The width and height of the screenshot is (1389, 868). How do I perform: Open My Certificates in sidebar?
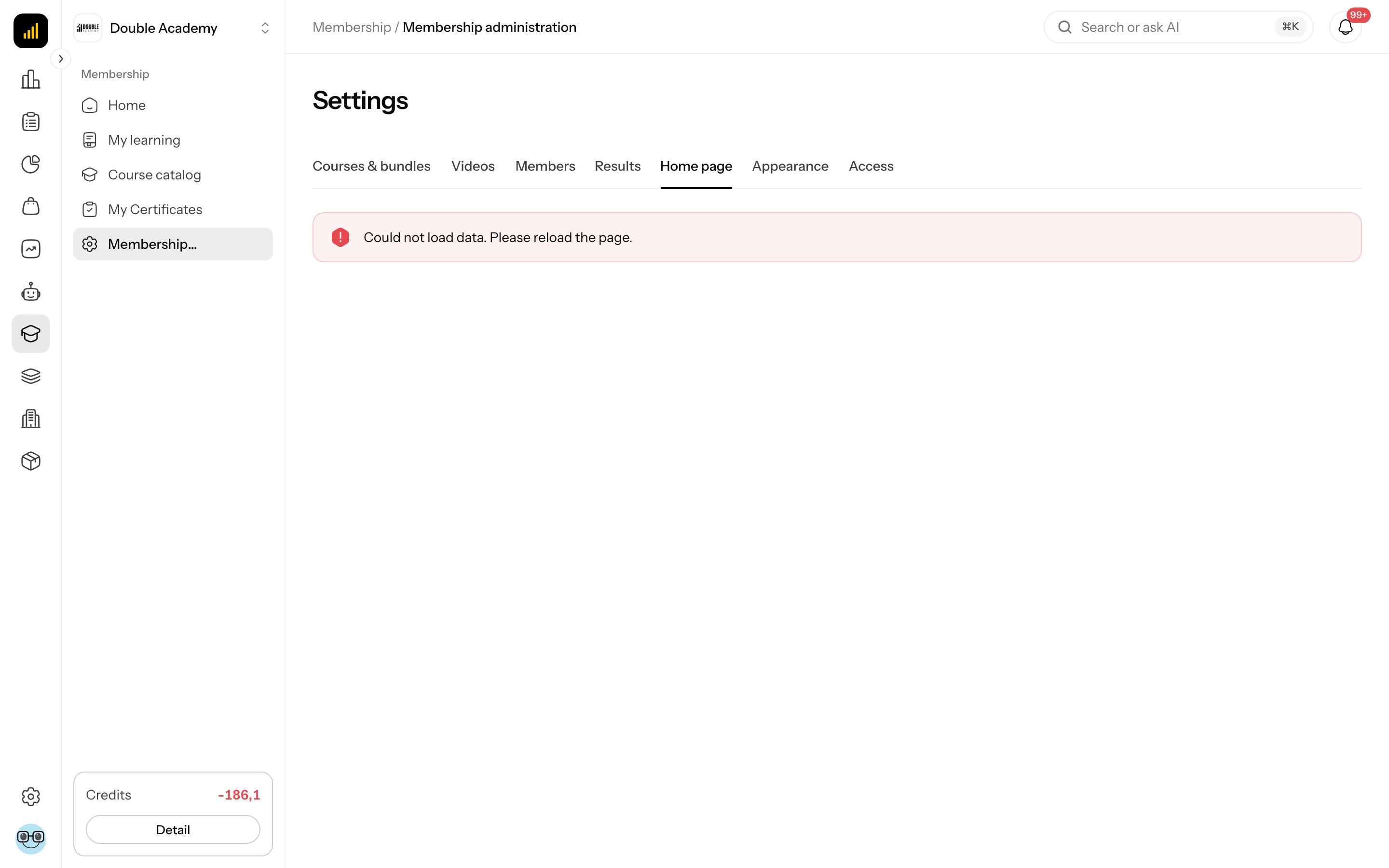[173, 210]
